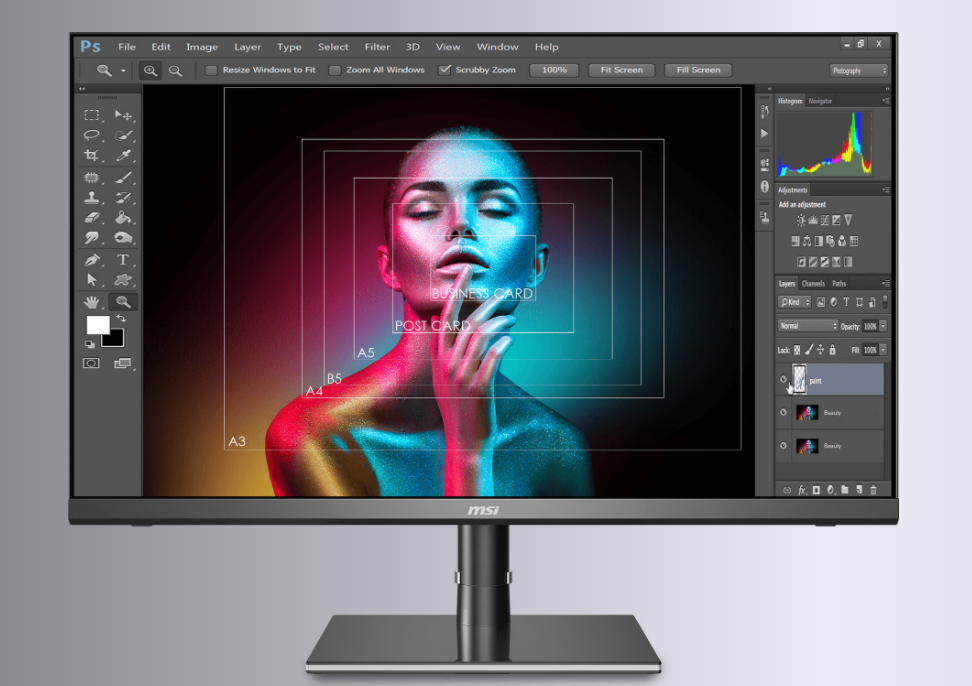The width and height of the screenshot is (972, 686).
Task: Open the Curves adjustment icon
Action: (x=824, y=220)
